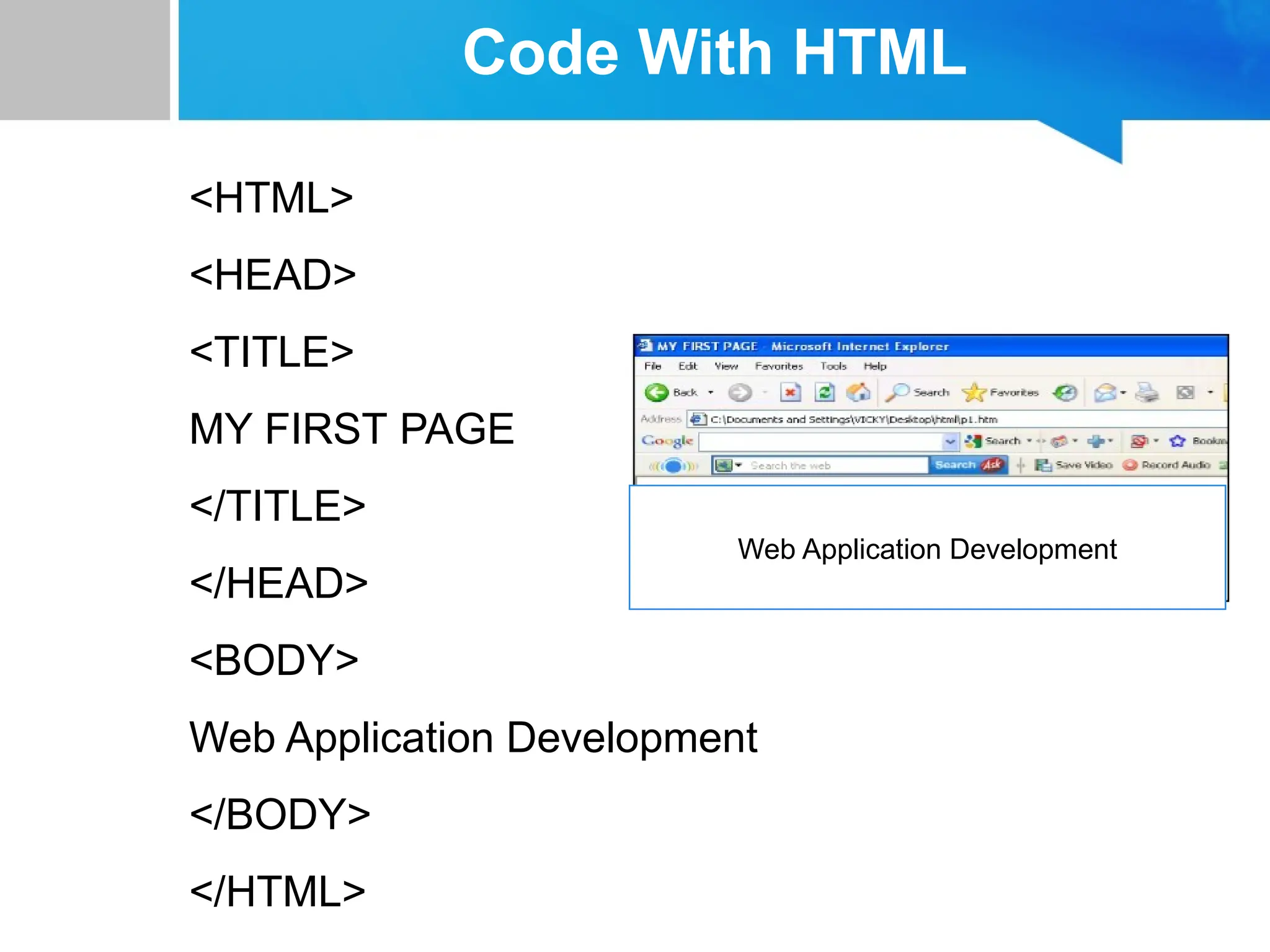This screenshot has width=1270, height=952.
Task: Open the Tools menu
Action: coord(833,366)
